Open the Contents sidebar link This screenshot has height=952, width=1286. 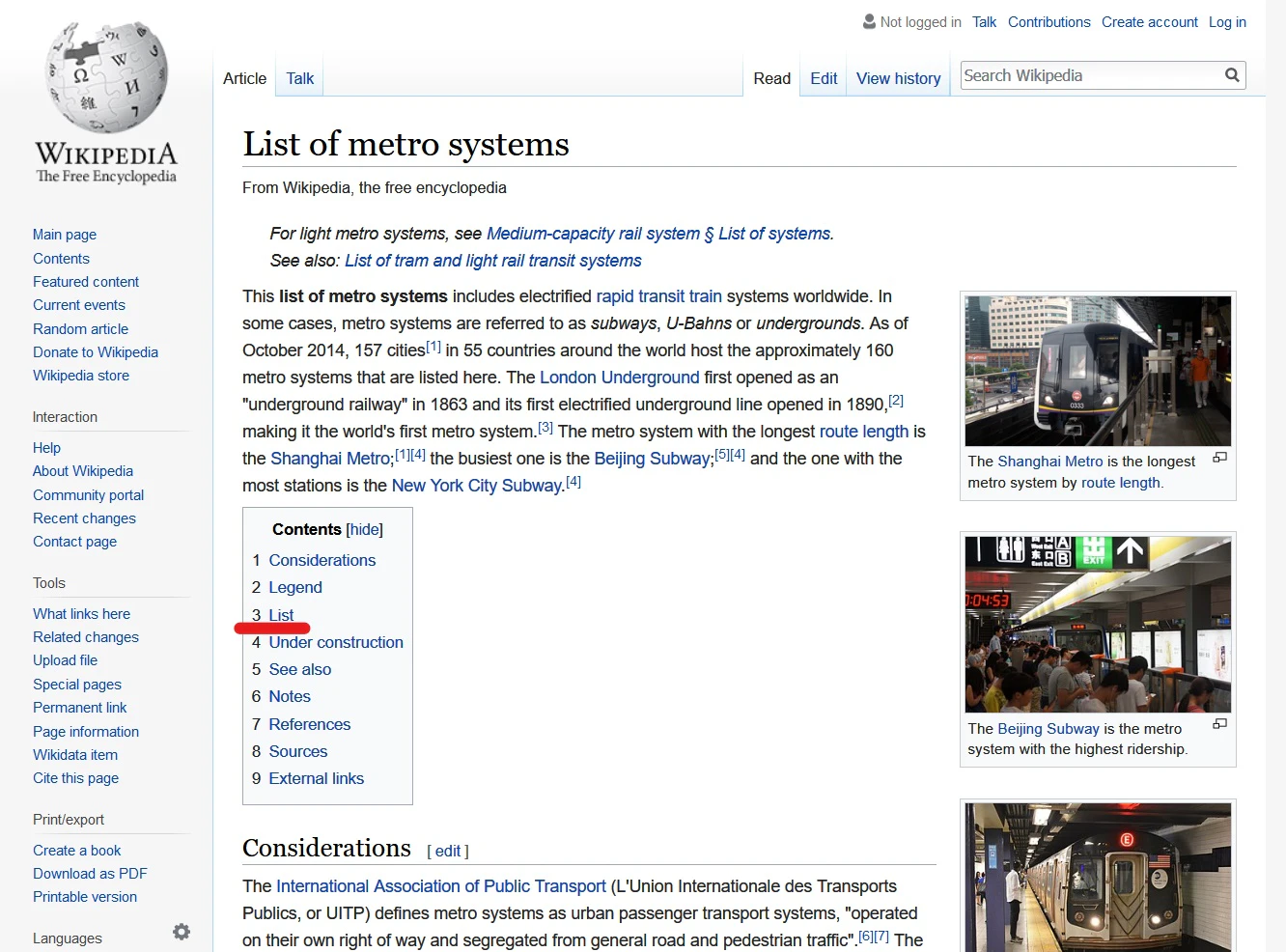point(61,259)
